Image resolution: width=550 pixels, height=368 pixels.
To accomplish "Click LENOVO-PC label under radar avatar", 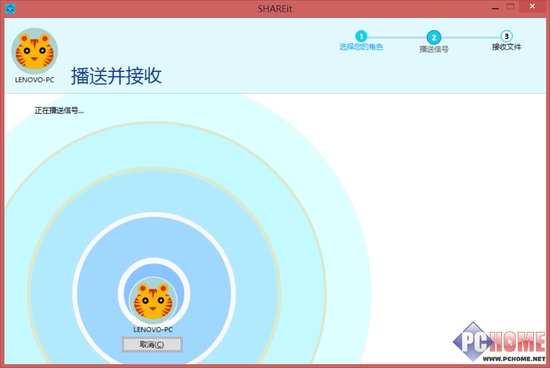I will pos(153,330).
